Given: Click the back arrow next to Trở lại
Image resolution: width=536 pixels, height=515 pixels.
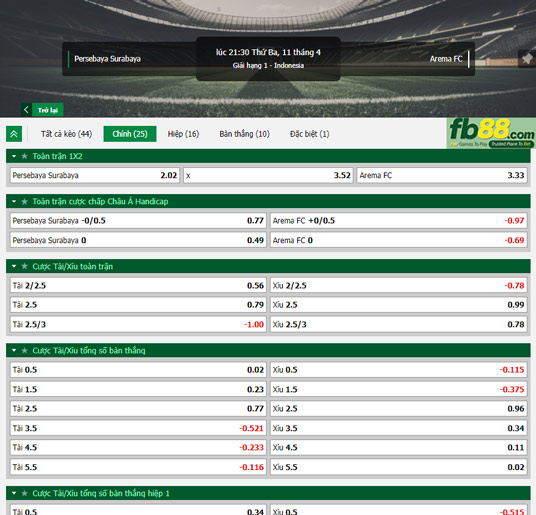Looking at the screenshot, I should (x=26, y=110).
